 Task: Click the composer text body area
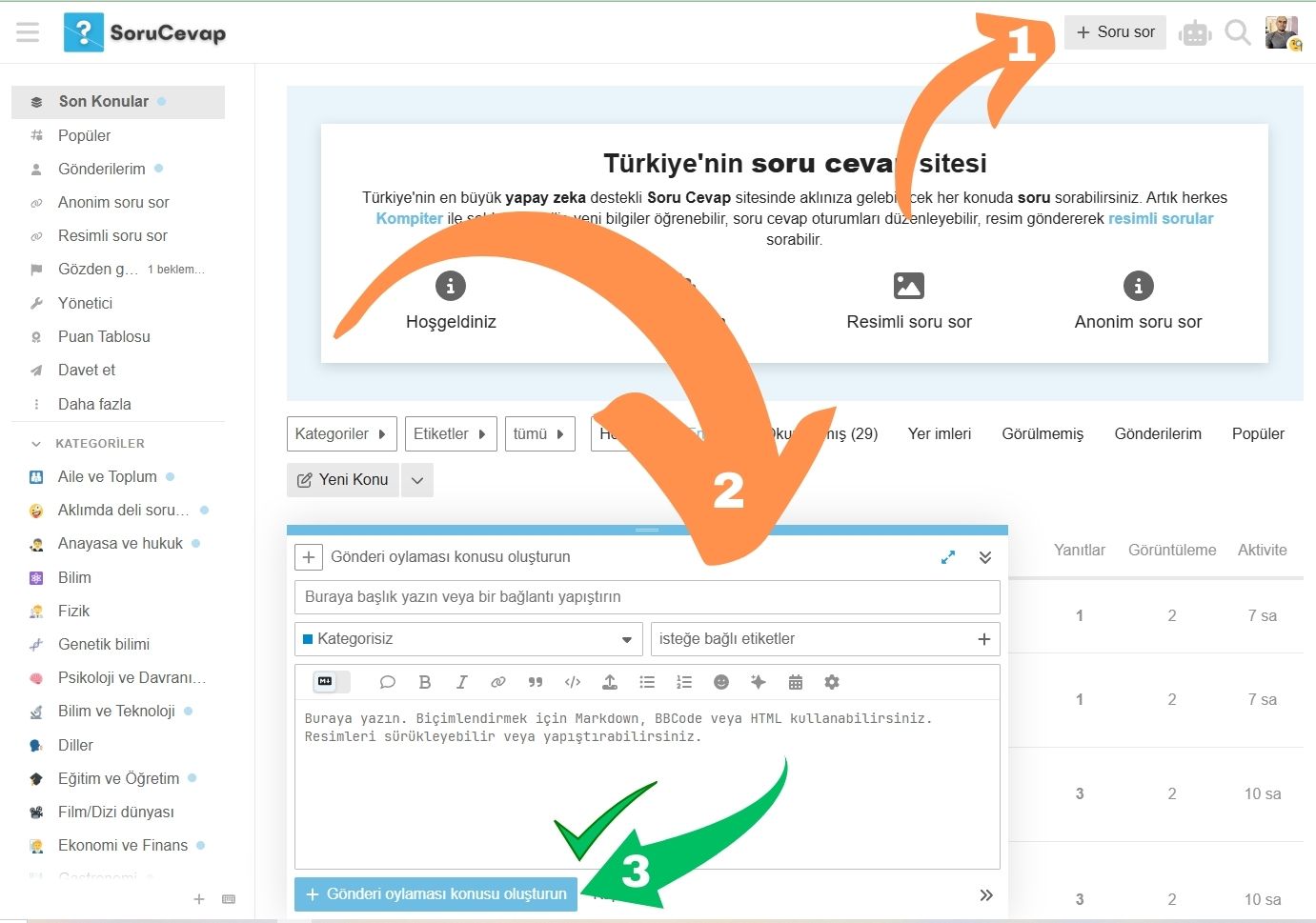coord(647,785)
